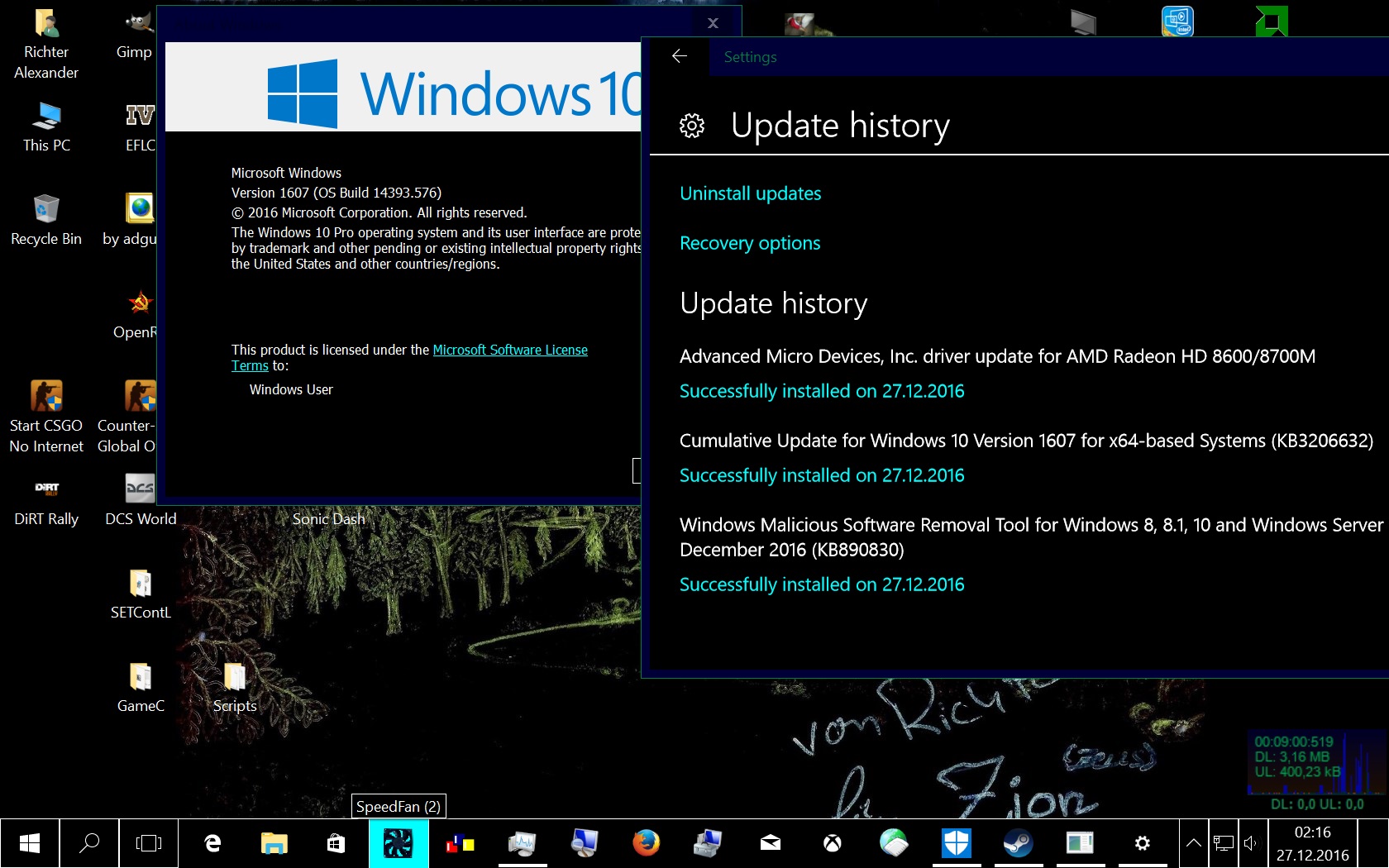Click Version 1607 OS Build text
1389x868 pixels.
[x=337, y=193]
